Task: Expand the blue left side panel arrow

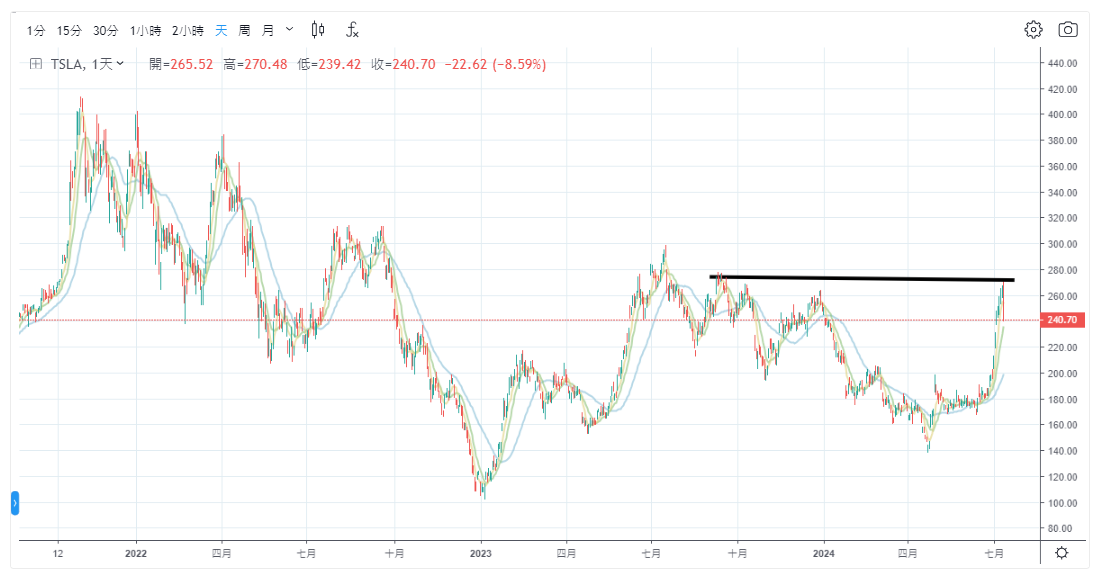Action: click(15, 503)
